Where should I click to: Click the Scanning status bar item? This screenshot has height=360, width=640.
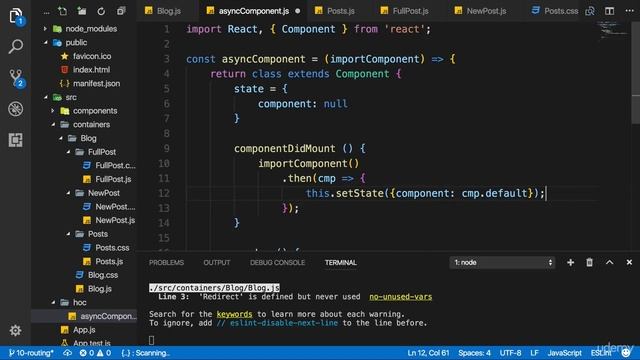point(146,353)
